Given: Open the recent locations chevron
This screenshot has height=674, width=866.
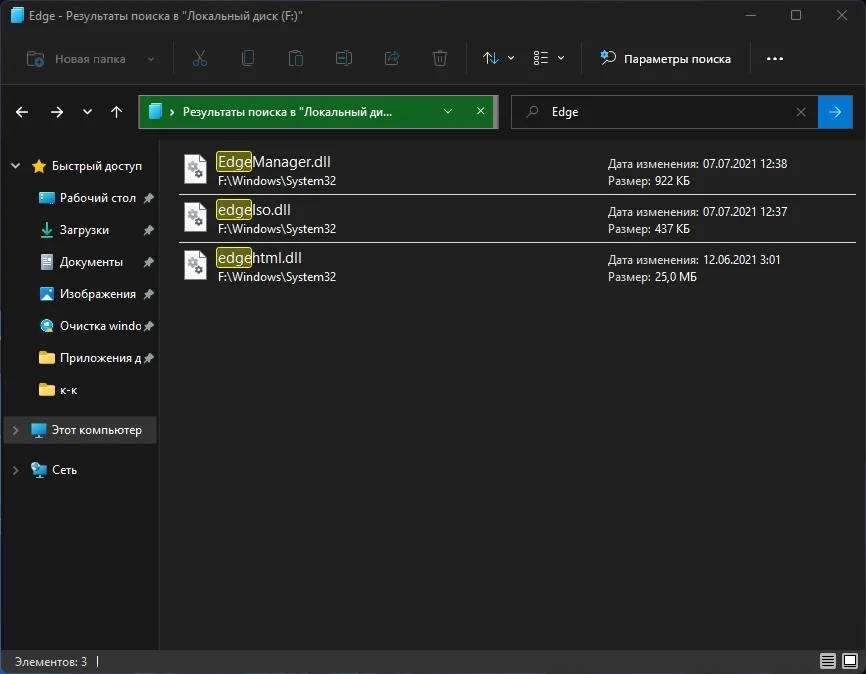Looking at the screenshot, I should click(87, 112).
